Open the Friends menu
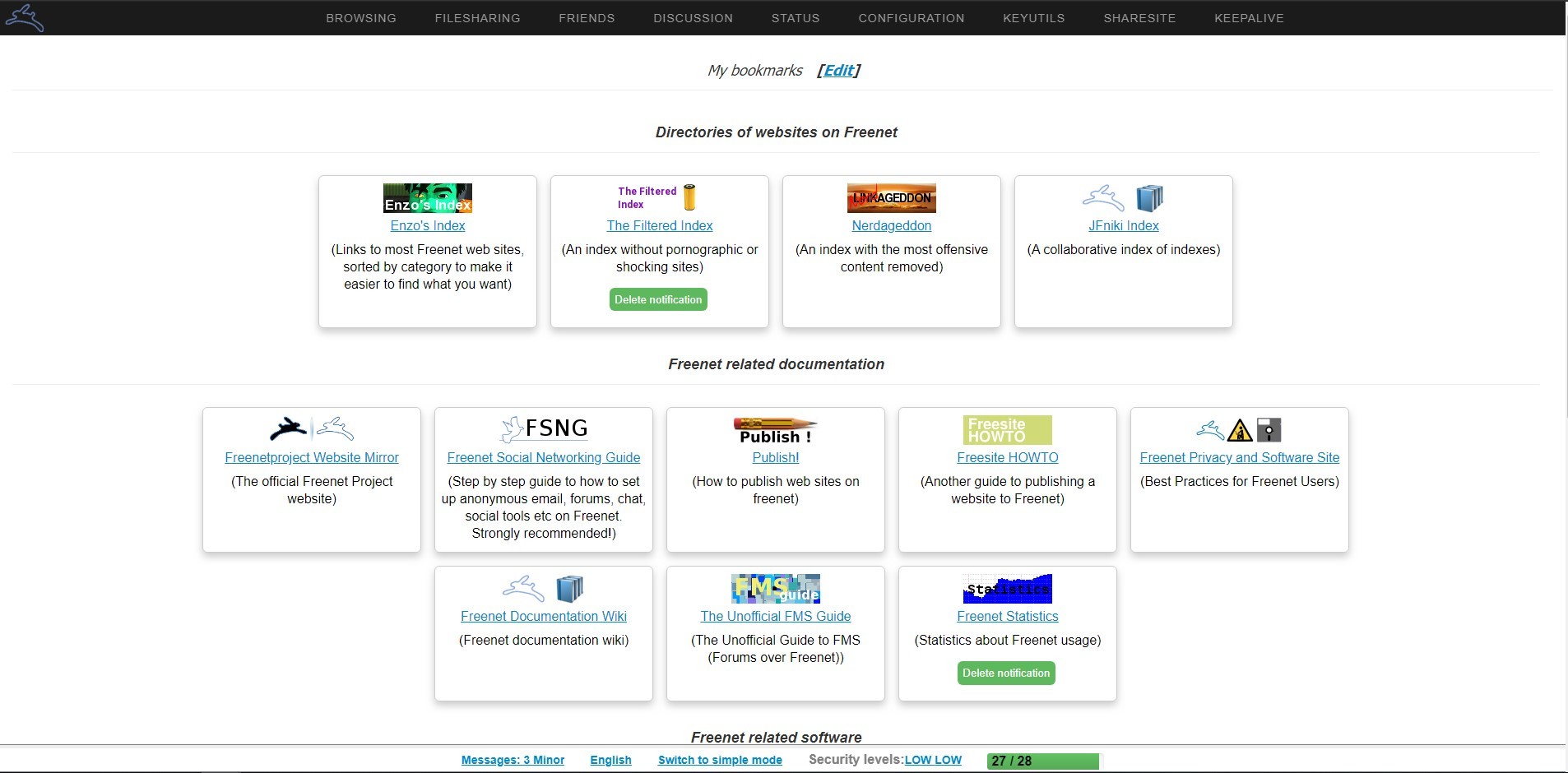The image size is (1568, 773). click(587, 18)
